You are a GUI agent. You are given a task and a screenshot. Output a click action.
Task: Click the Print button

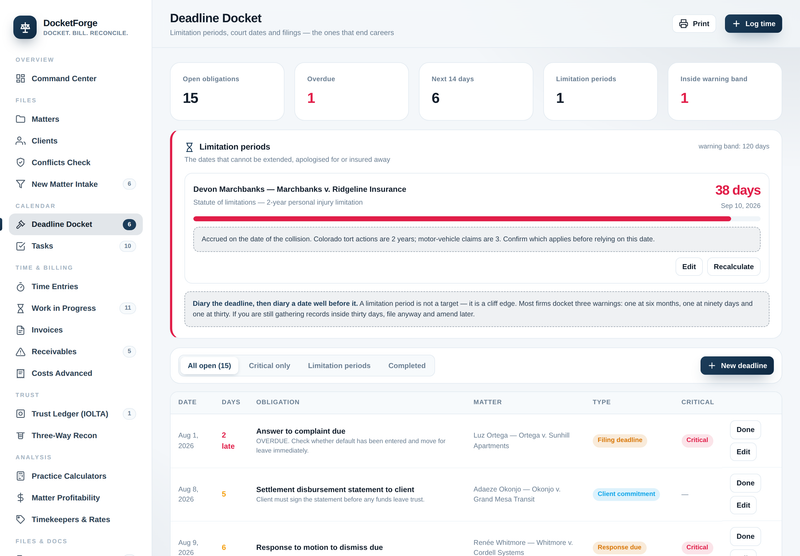pyautogui.click(x=694, y=23)
